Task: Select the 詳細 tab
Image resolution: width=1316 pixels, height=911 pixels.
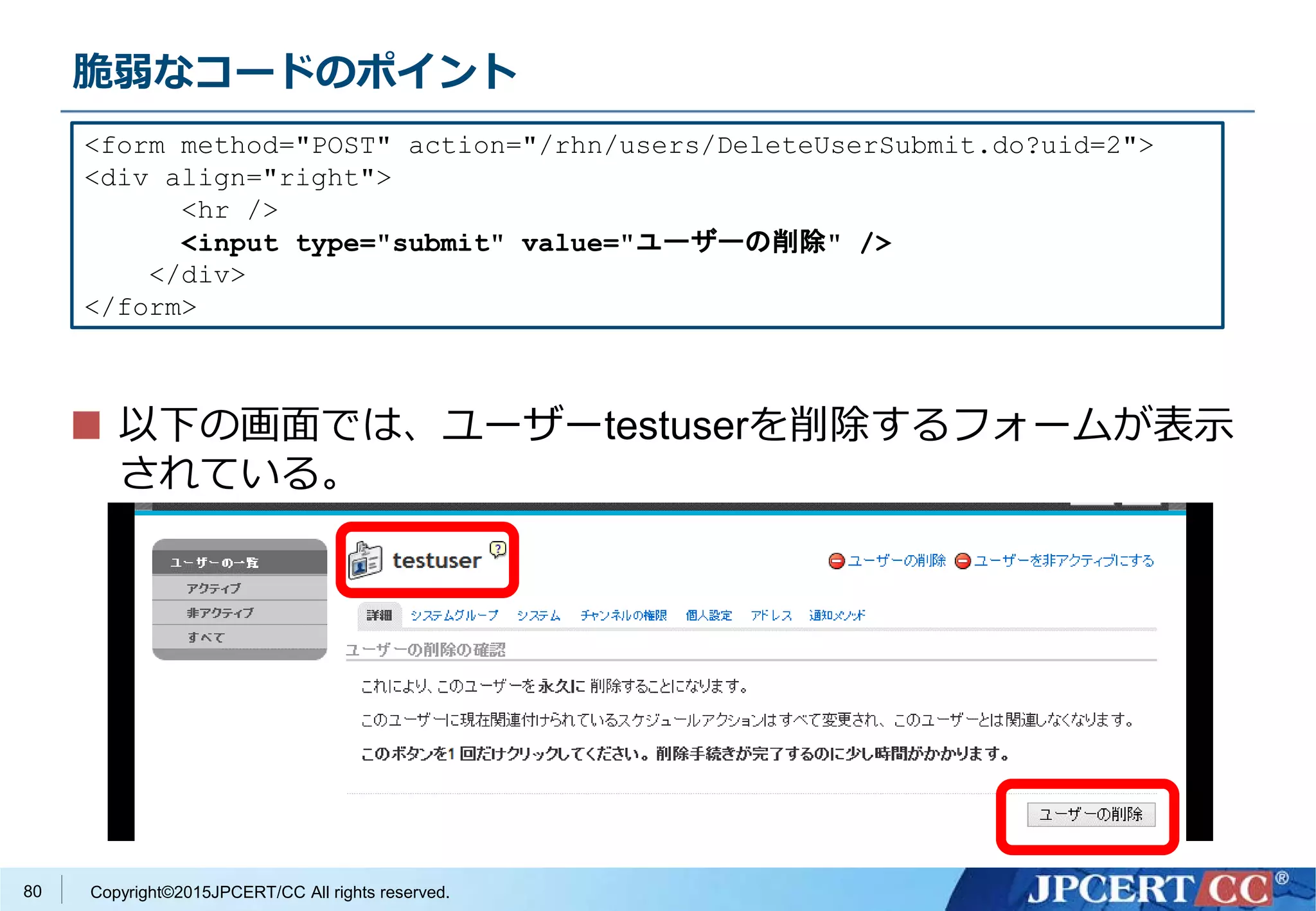Action: pos(379,615)
